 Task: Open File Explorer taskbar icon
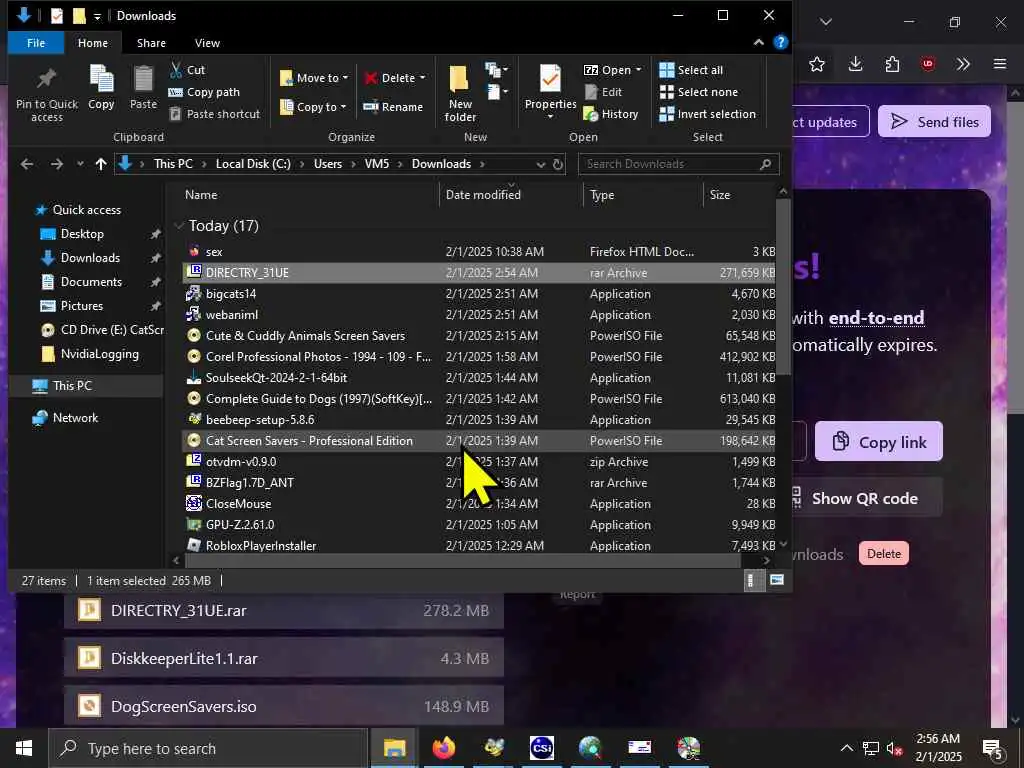click(x=394, y=748)
